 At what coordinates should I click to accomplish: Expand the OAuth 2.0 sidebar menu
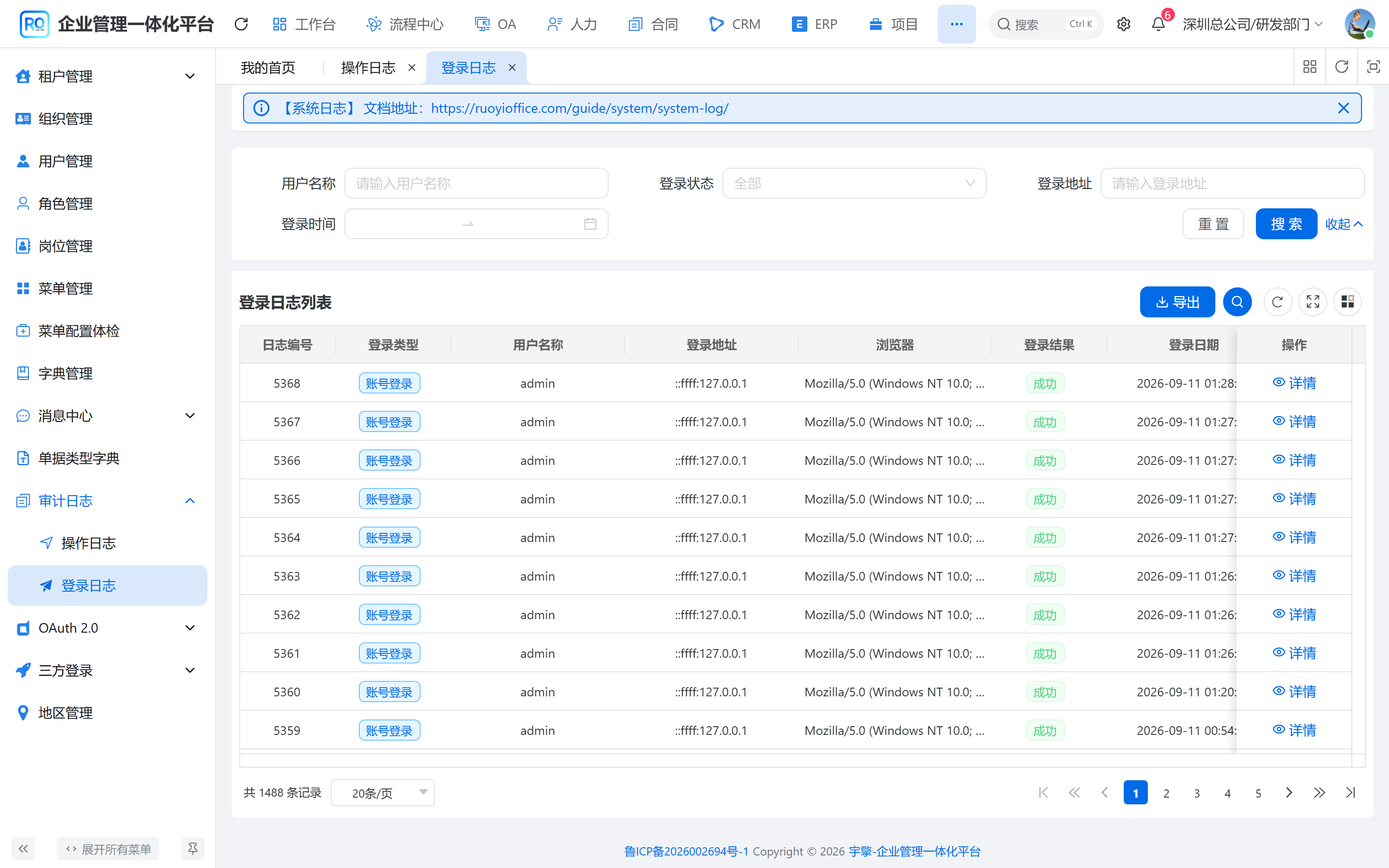108,628
